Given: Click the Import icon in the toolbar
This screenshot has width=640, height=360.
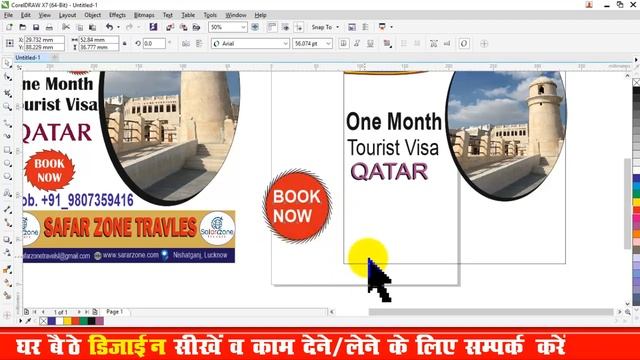Looking at the screenshot, I should 170,27.
